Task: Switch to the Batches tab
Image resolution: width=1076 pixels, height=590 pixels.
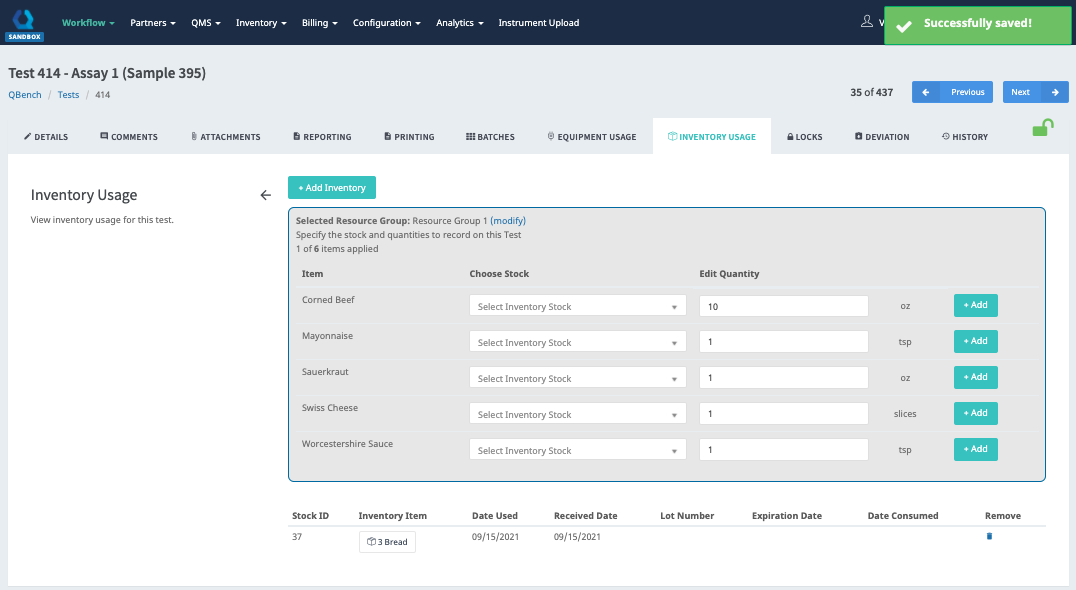Action: click(490, 137)
